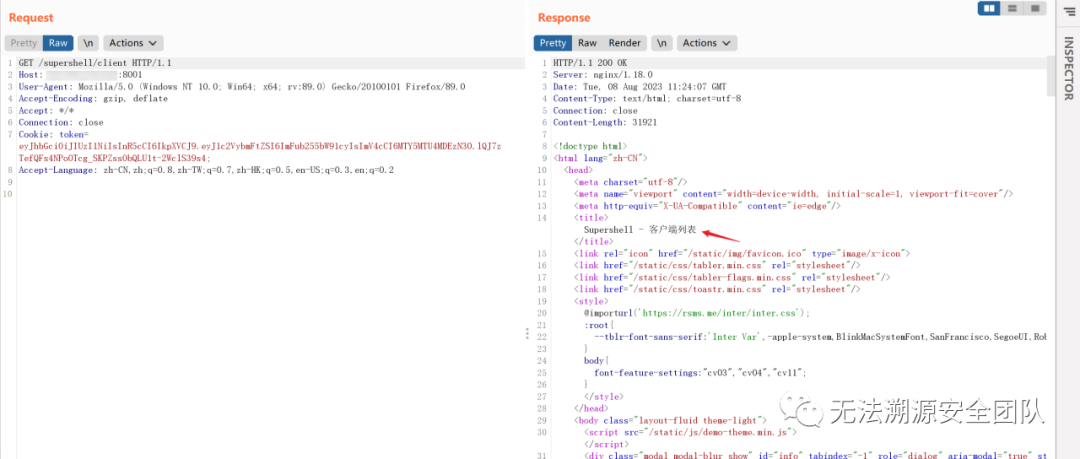The height and width of the screenshot is (459, 1080).
Task: Click the Date: Tue, 08 Aug 2023 header
Action: click(639, 87)
